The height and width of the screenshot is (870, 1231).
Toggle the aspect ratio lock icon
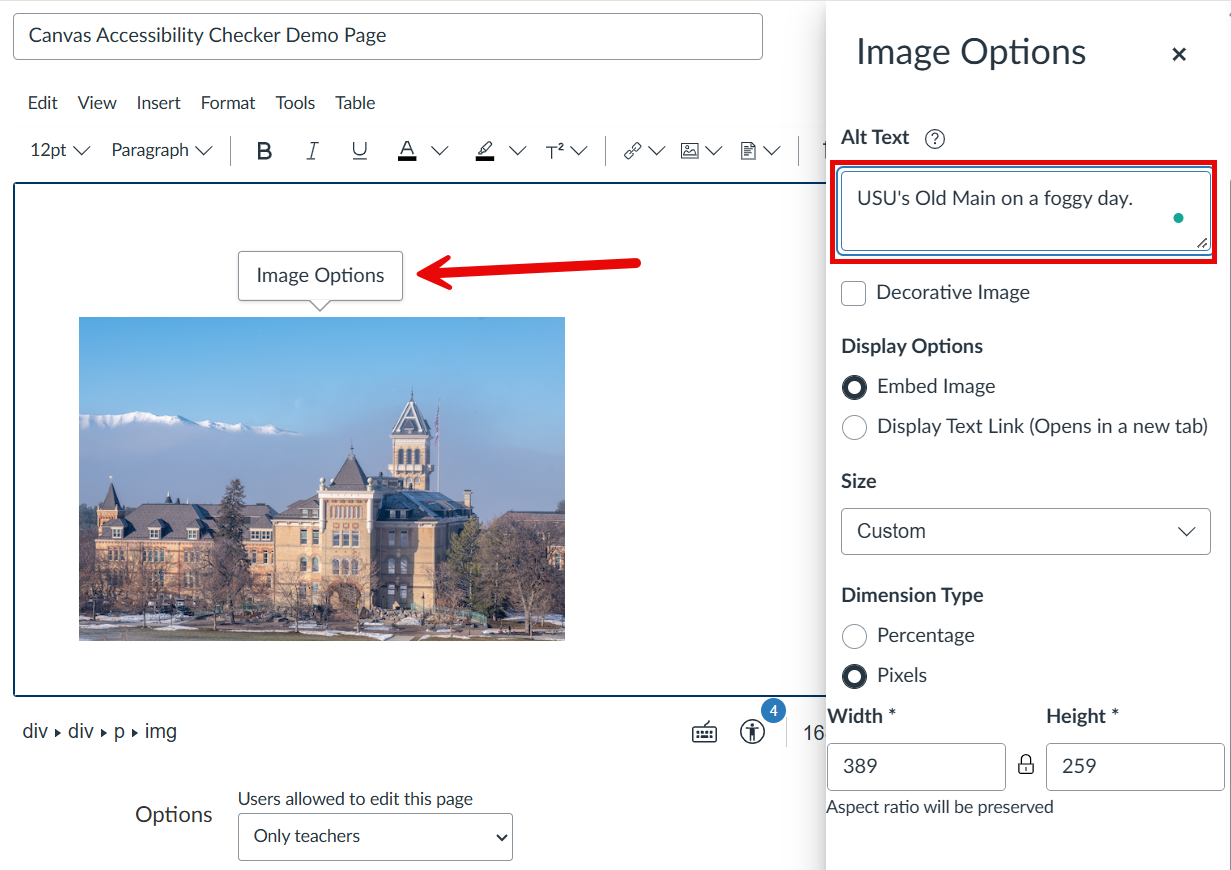1026,766
